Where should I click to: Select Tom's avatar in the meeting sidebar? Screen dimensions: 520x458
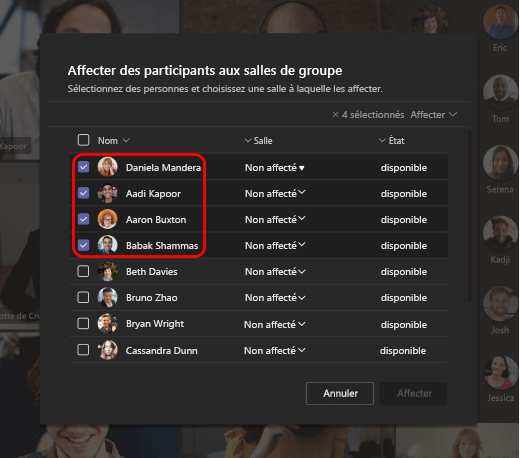(500, 92)
